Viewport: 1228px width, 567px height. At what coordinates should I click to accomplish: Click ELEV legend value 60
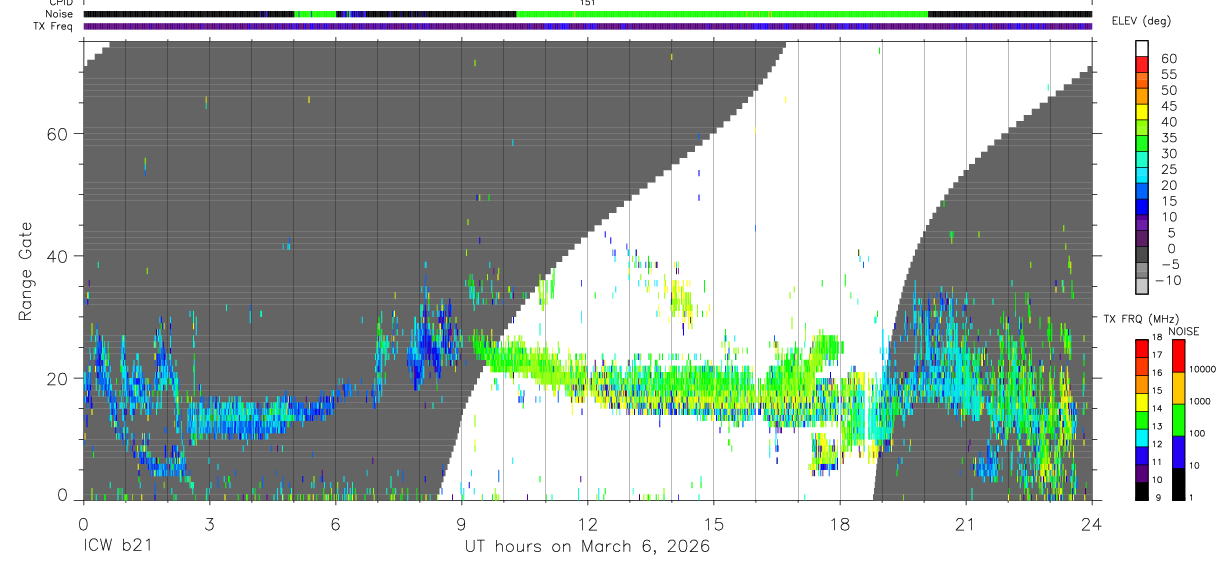point(1170,58)
